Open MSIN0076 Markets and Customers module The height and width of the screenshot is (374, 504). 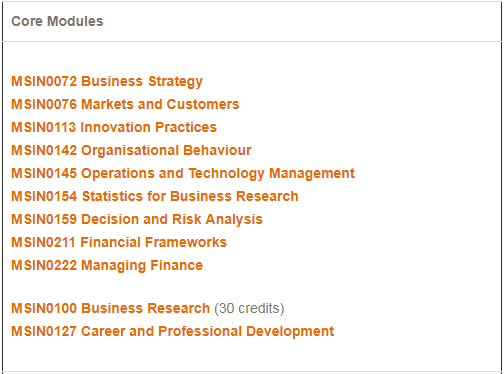[125, 104]
